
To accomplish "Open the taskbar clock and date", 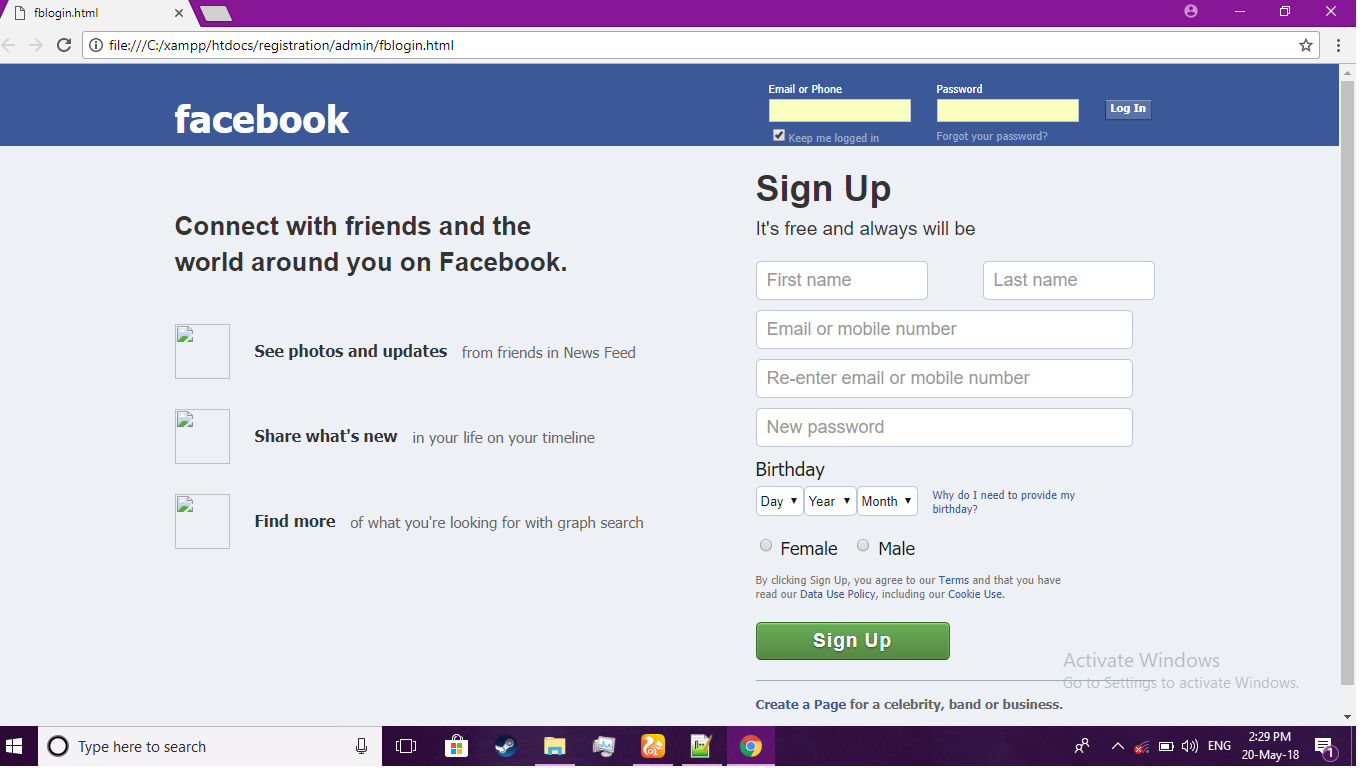I will coord(1270,746).
